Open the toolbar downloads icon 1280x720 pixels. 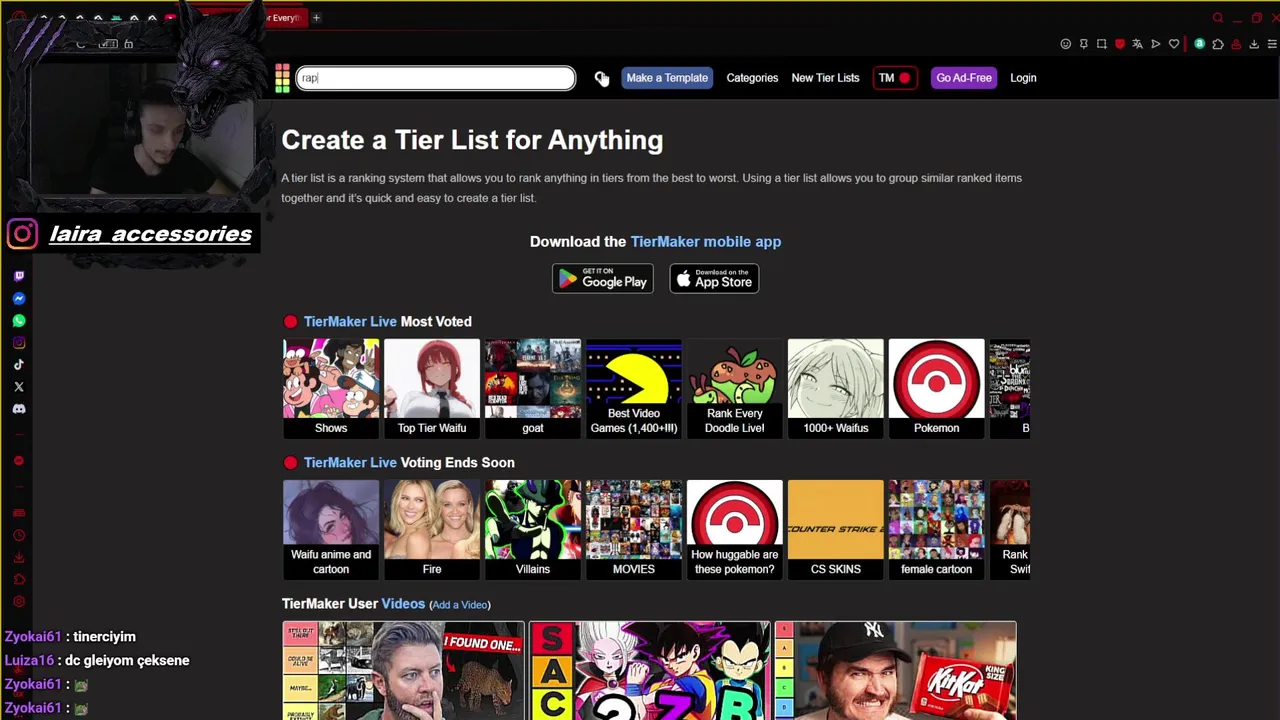1254,44
